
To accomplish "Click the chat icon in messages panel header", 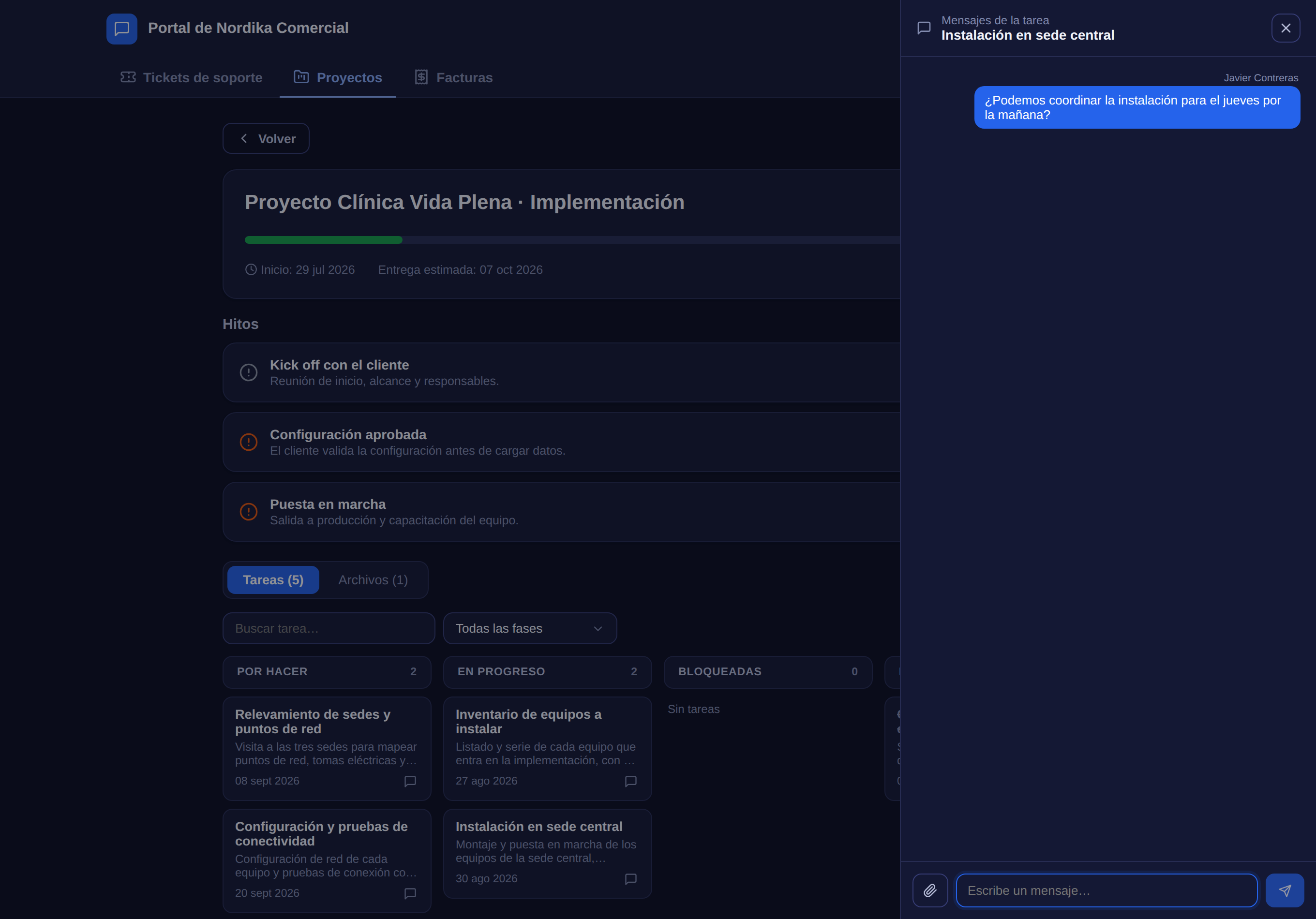I will click(924, 28).
